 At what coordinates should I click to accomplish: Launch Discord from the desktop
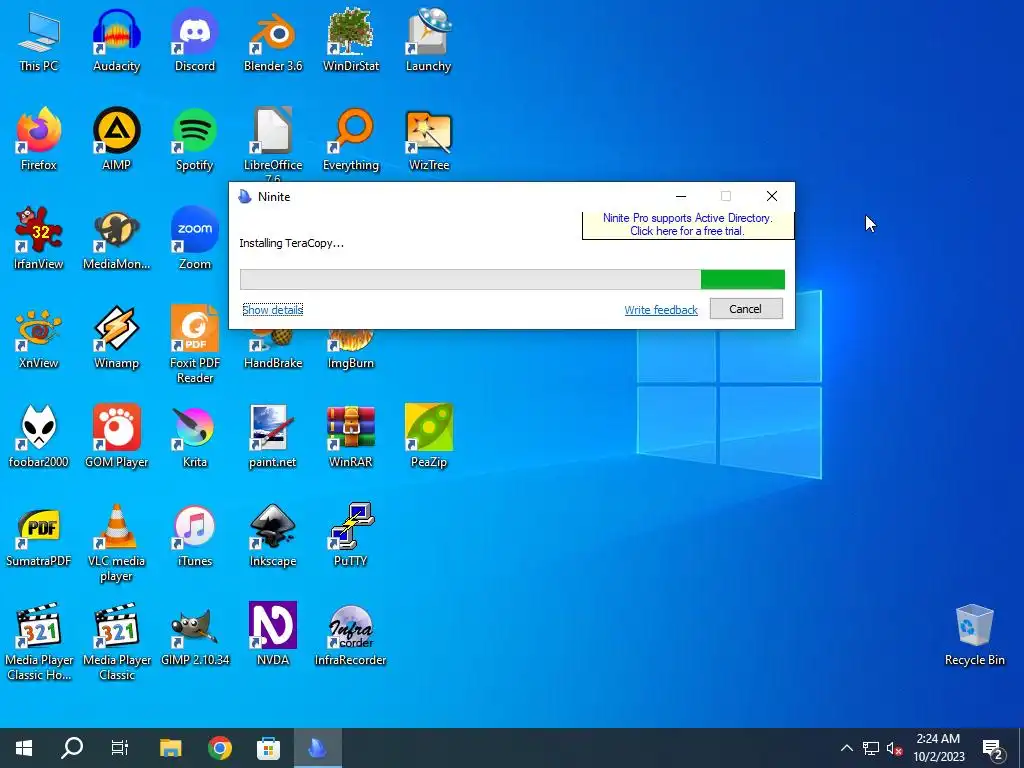[x=195, y=40]
